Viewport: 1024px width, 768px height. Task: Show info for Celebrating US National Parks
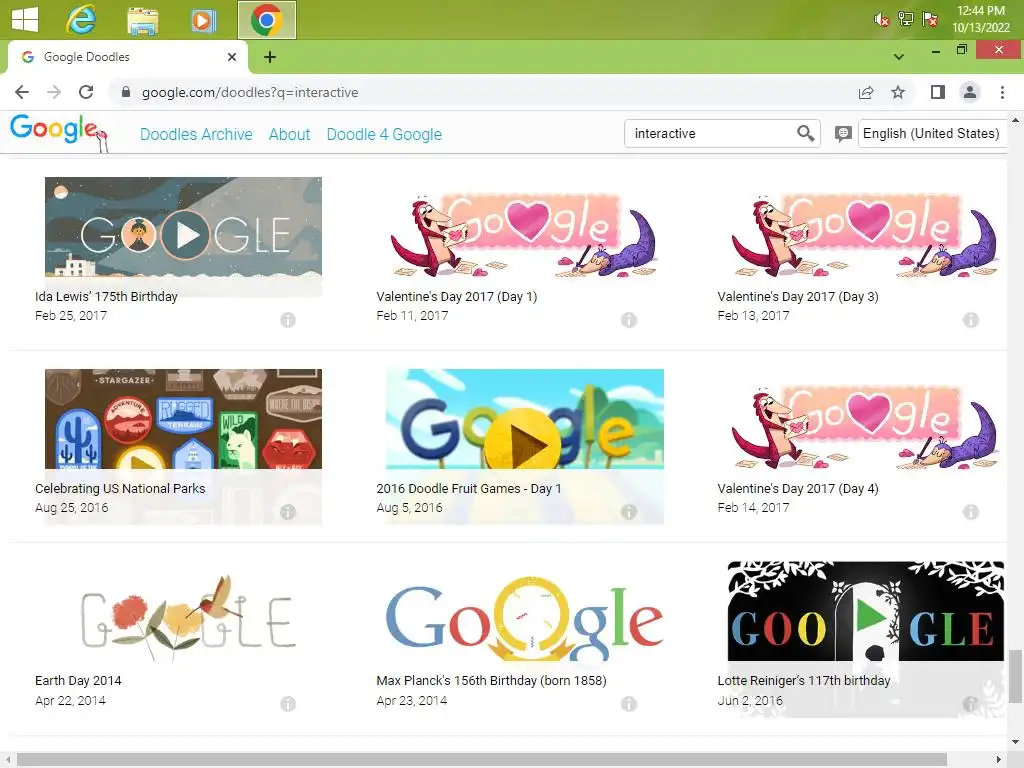288,512
